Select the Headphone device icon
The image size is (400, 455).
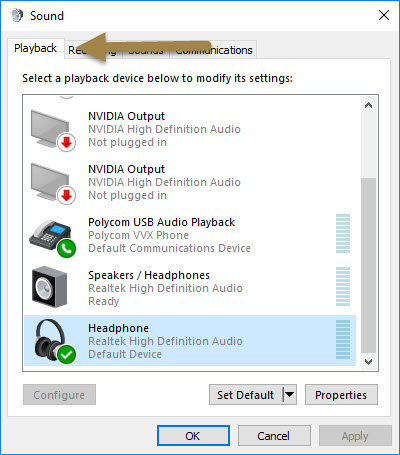pyautogui.click(x=53, y=341)
